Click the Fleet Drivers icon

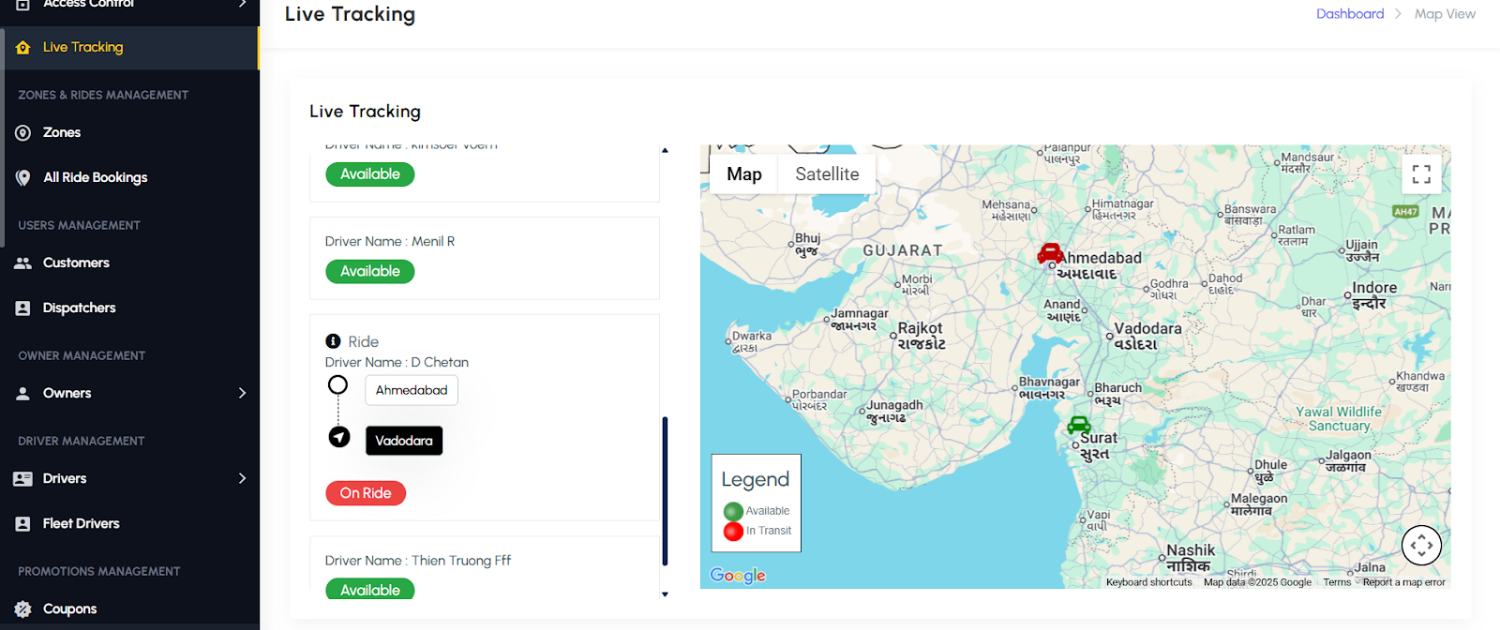coord(23,524)
